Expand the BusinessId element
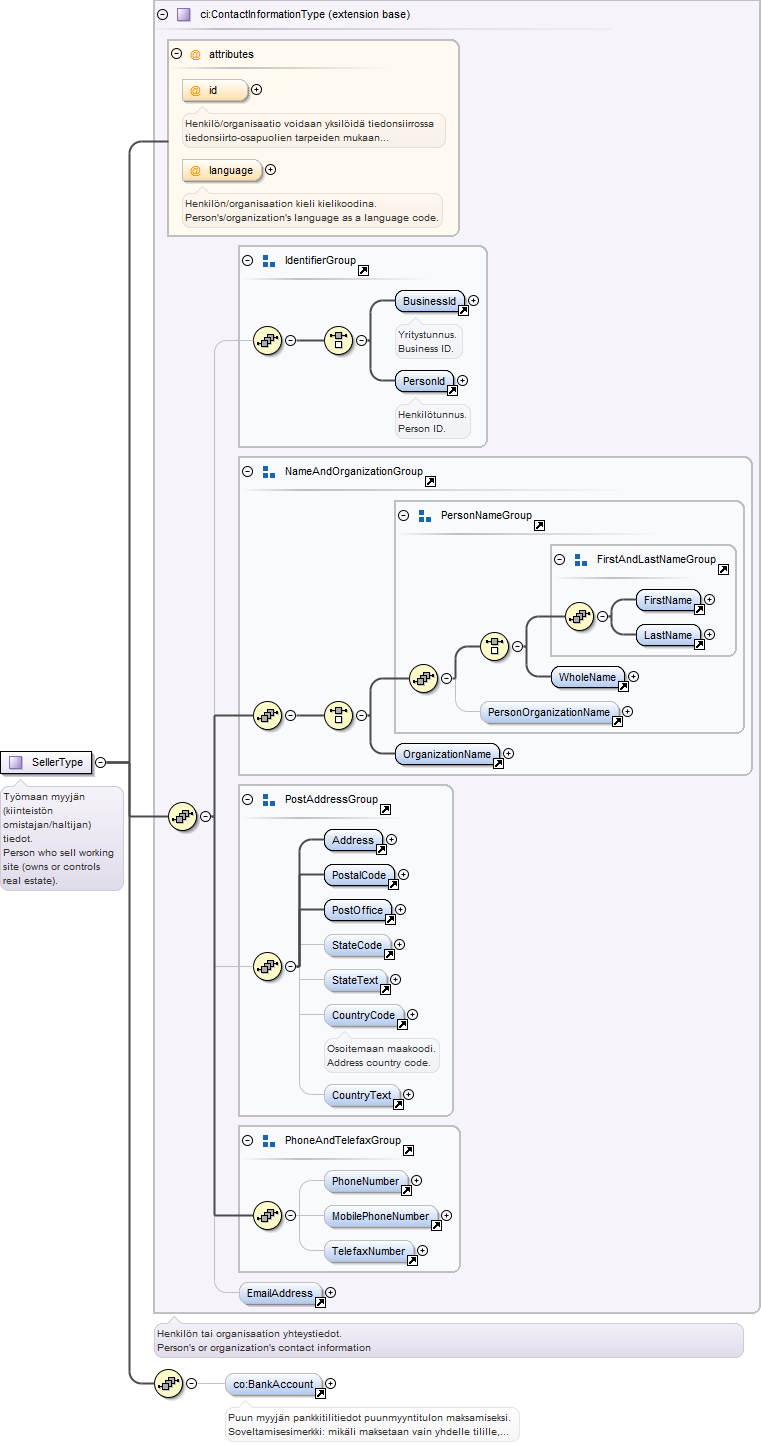This screenshot has height=1445, width=762. click(474, 300)
